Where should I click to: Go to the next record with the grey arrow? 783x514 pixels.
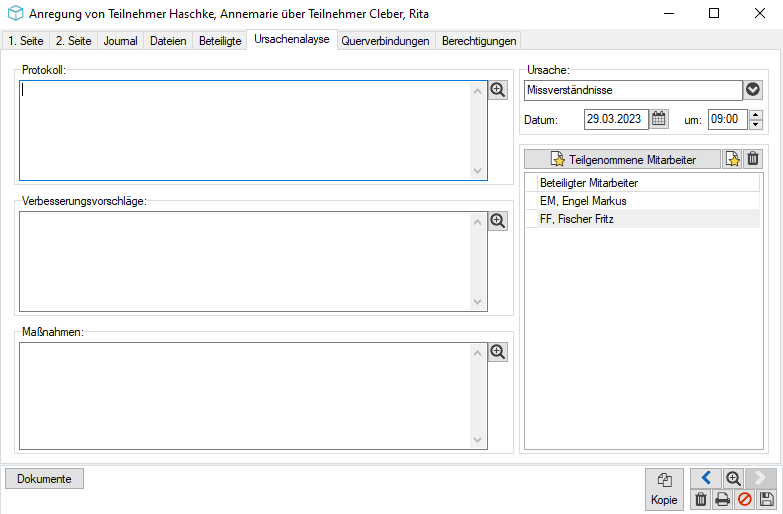[761, 478]
